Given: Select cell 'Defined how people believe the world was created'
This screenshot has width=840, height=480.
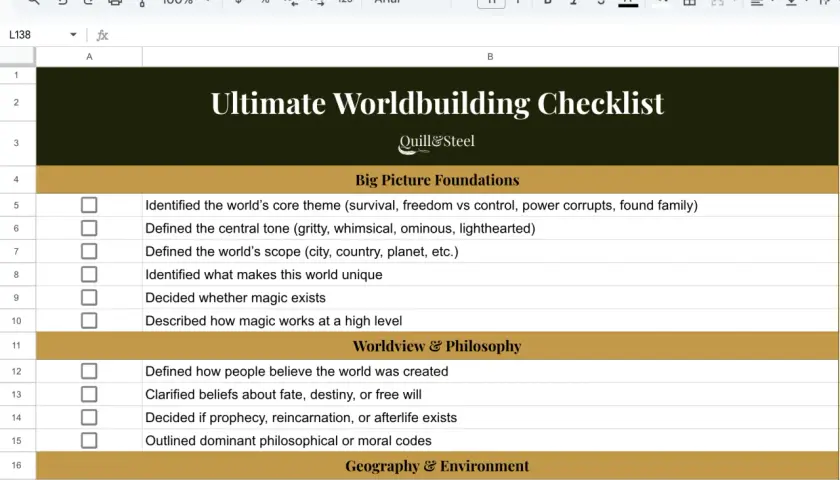Looking at the screenshot, I should click(x=490, y=371).
